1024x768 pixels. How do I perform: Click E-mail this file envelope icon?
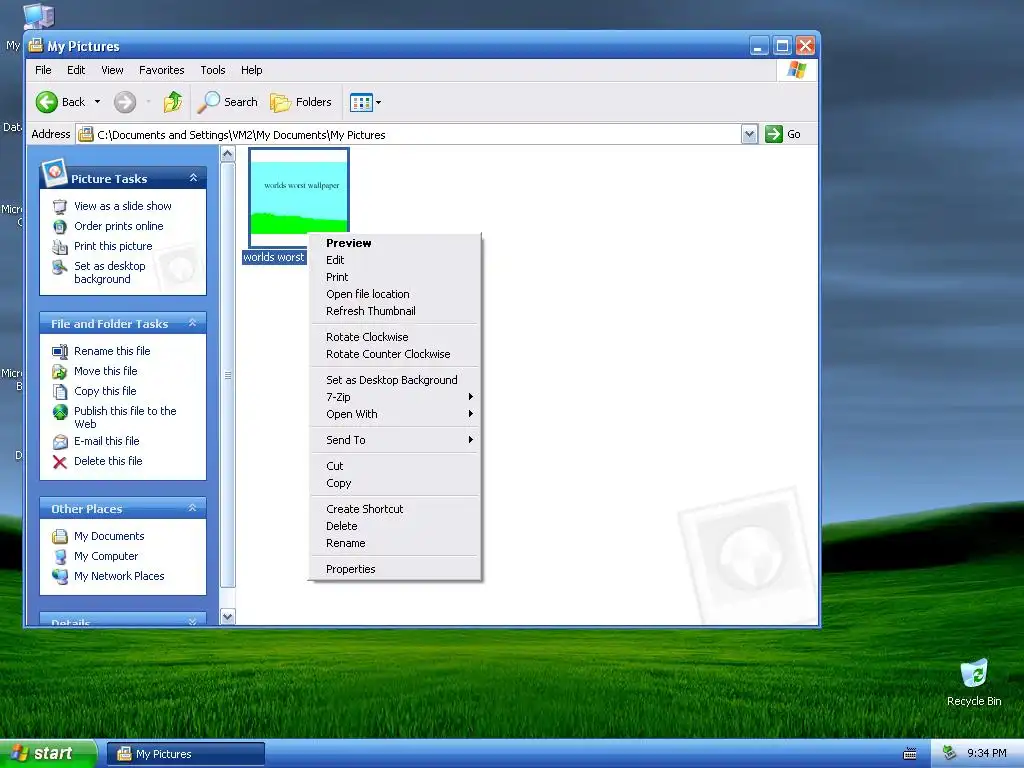(x=59, y=442)
